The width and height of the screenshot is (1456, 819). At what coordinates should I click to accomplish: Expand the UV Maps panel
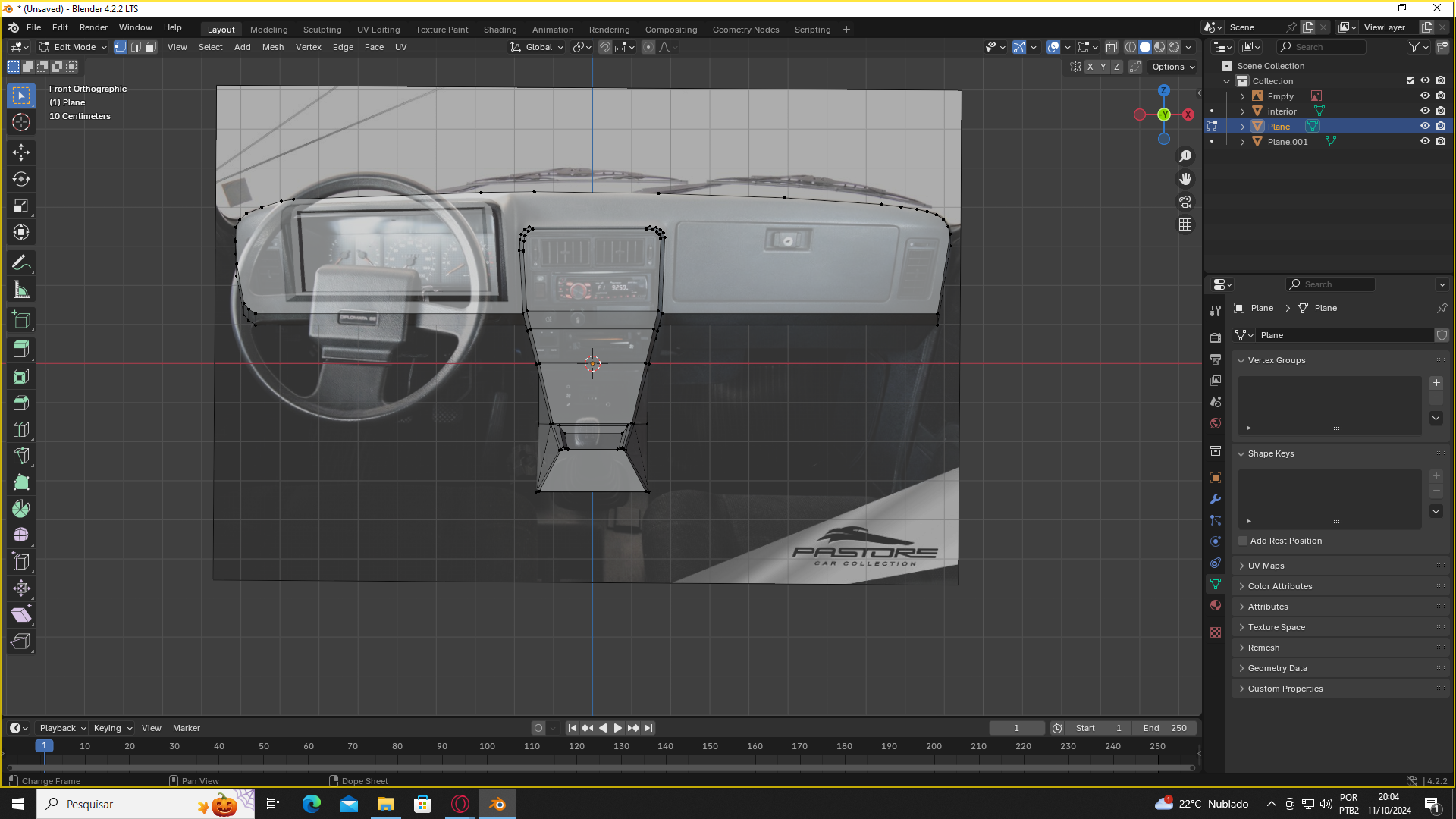1266,566
